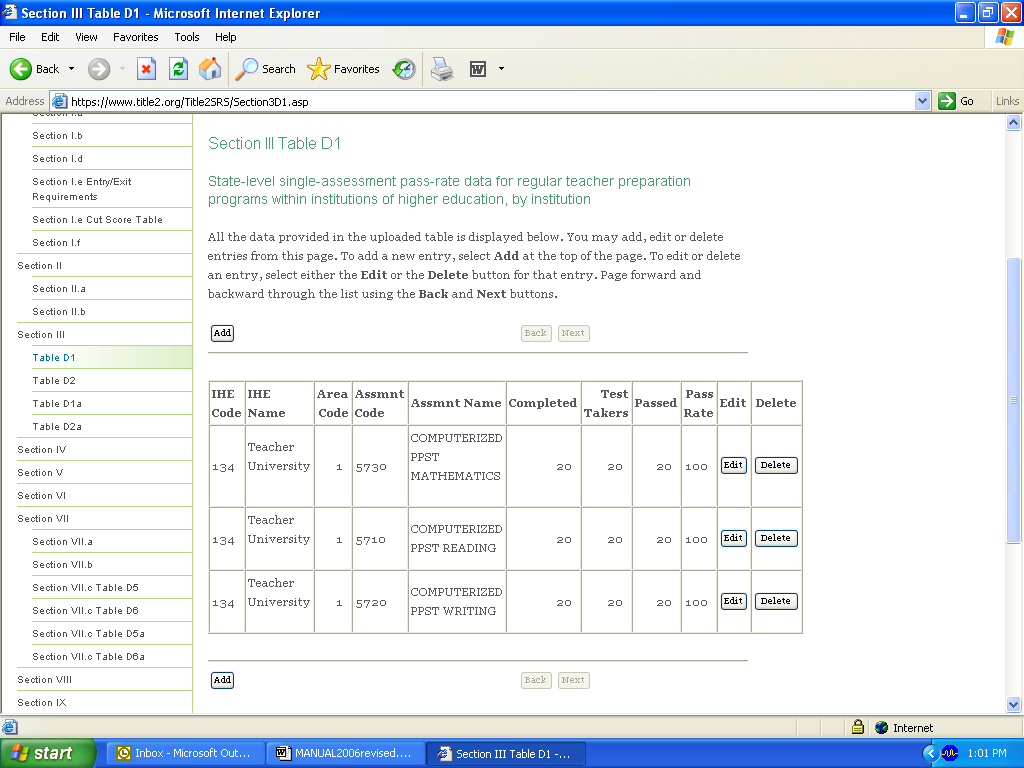The image size is (1024, 768).
Task: Click the Forward navigation arrow icon
Action: point(99,69)
